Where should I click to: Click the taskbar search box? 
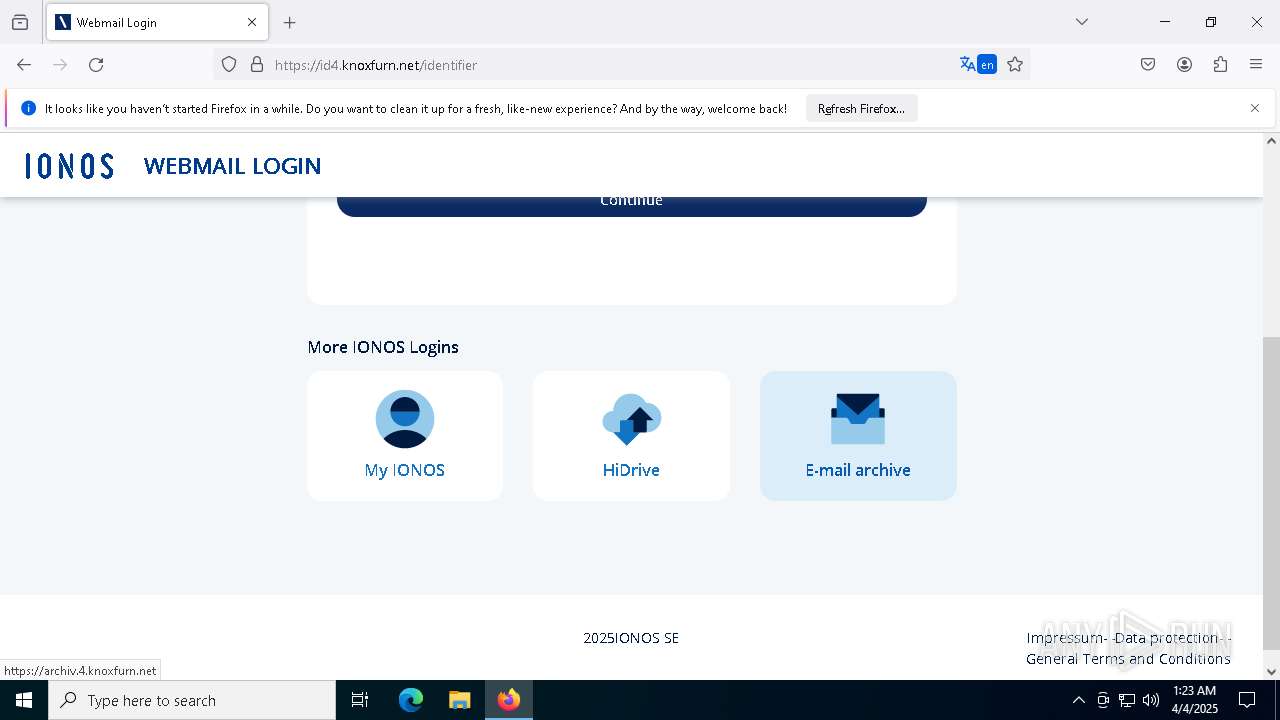pyautogui.click(x=192, y=700)
